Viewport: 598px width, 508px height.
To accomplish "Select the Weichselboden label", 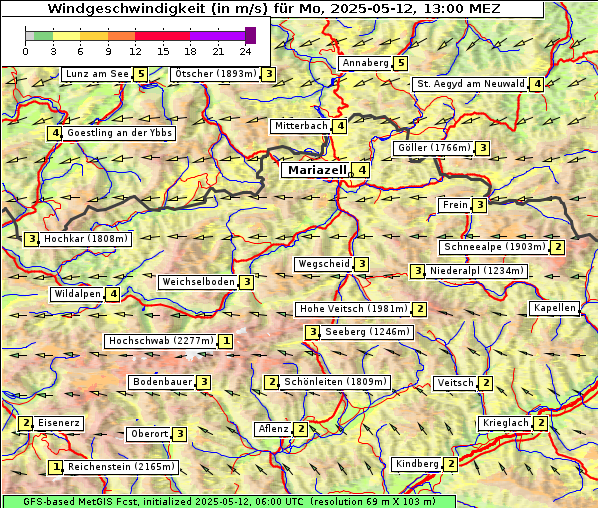I will tap(198, 282).
